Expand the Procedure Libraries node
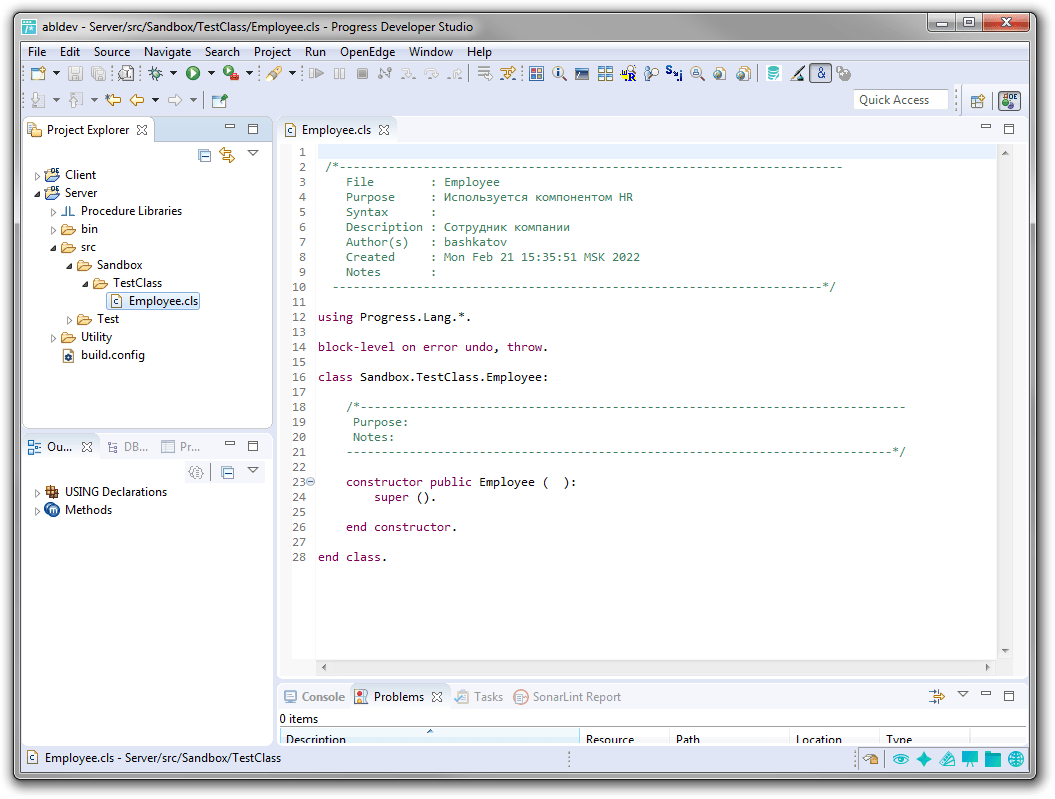 (x=53, y=212)
